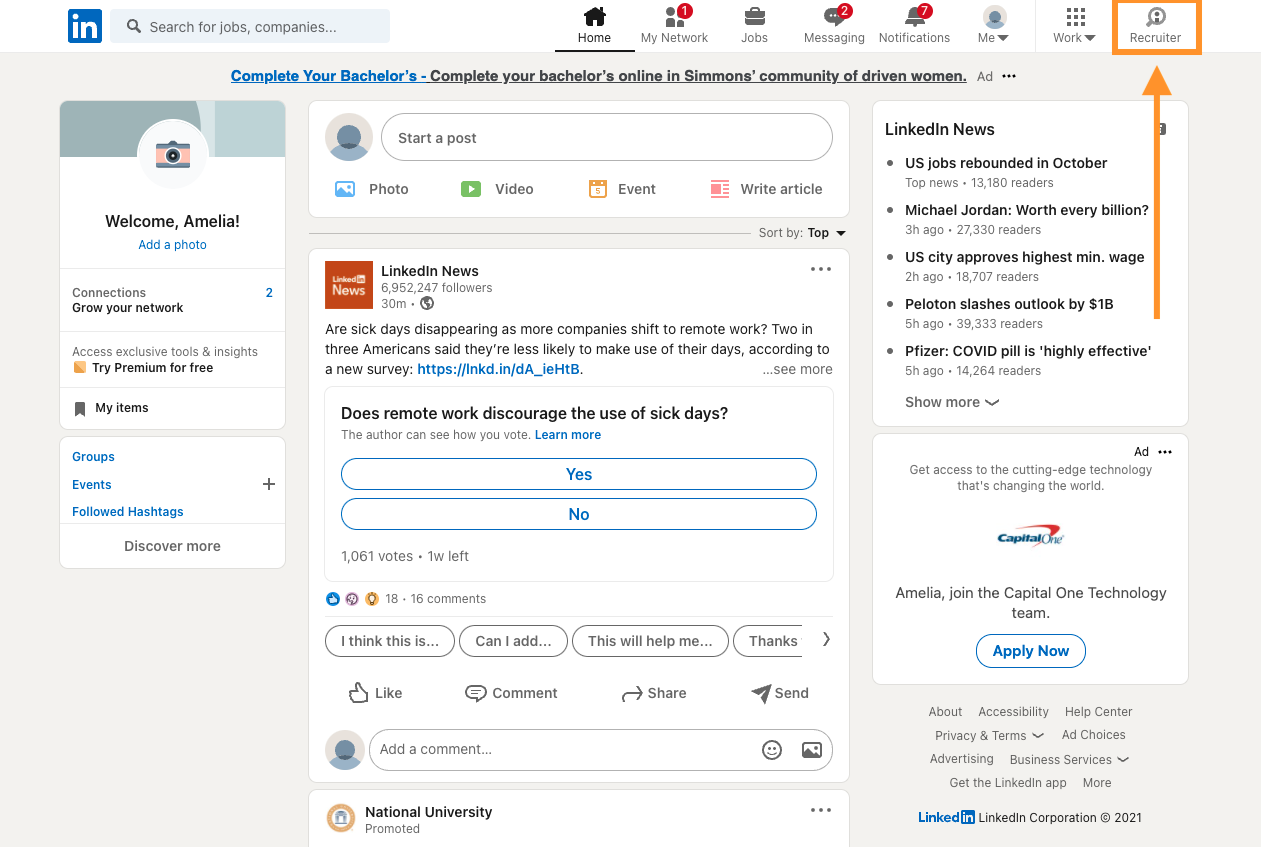
Task: Open Groups link
Action: coord(93,457)
